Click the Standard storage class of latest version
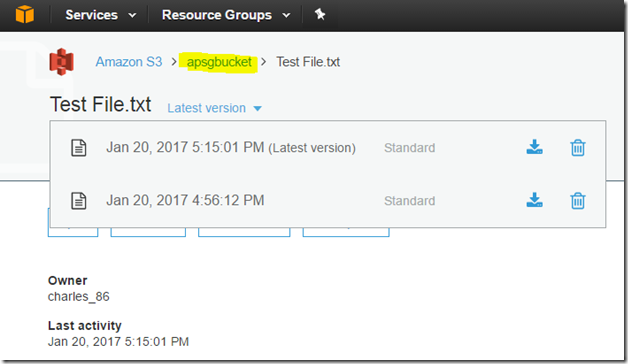628x364 pixels. coord(409,148)
